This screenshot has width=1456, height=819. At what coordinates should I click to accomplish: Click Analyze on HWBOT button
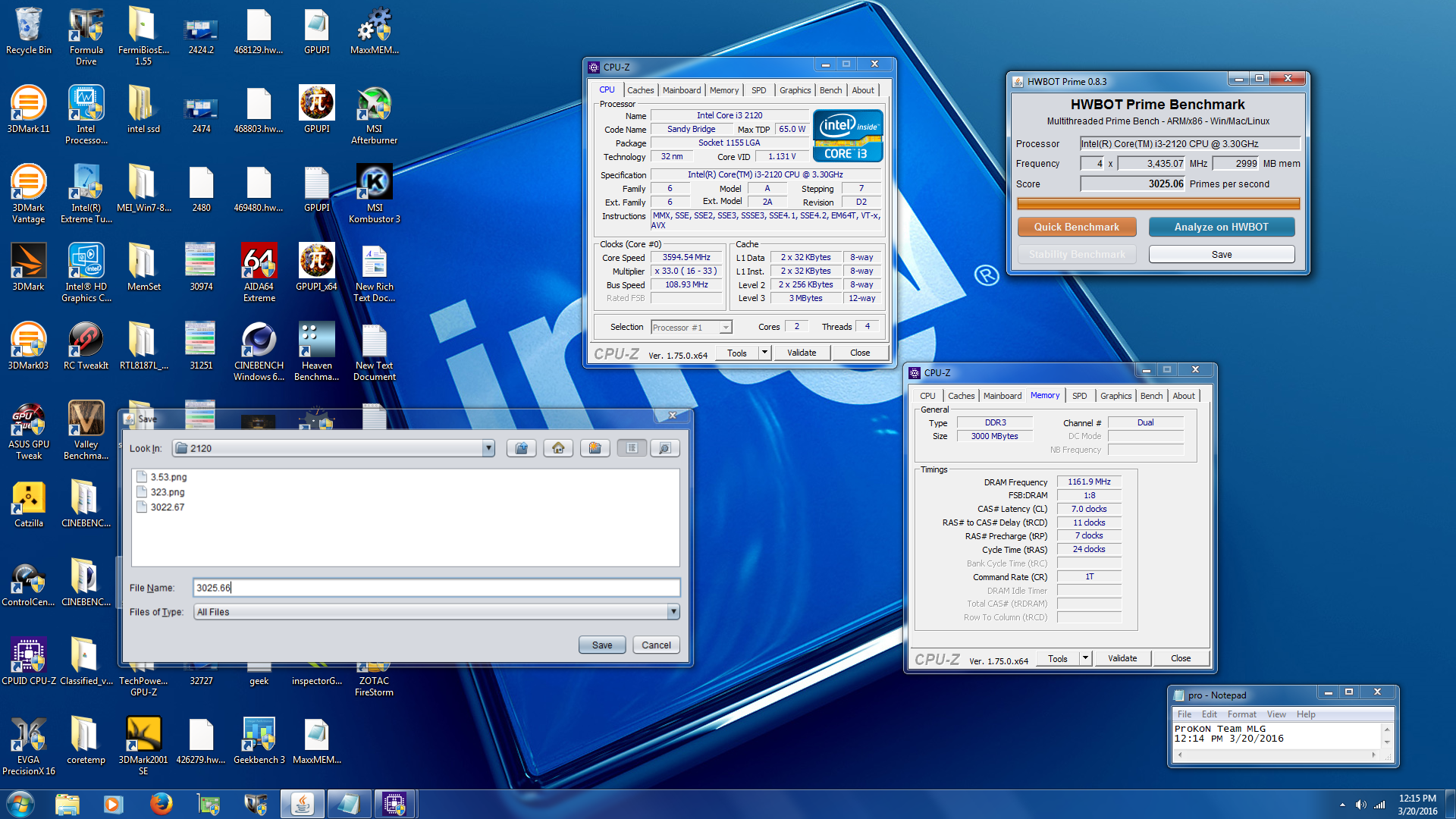click(1221, 227)
